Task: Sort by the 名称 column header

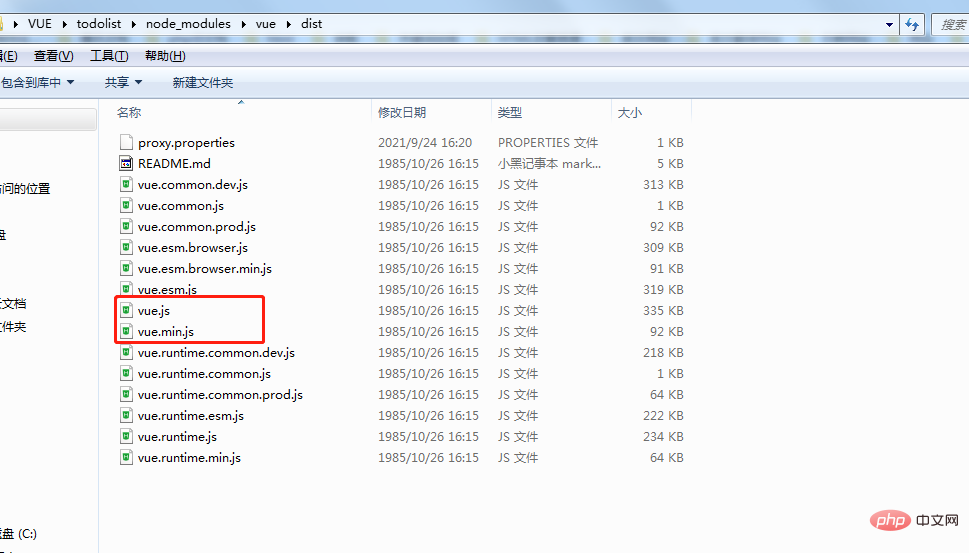Action: [129, 112]
